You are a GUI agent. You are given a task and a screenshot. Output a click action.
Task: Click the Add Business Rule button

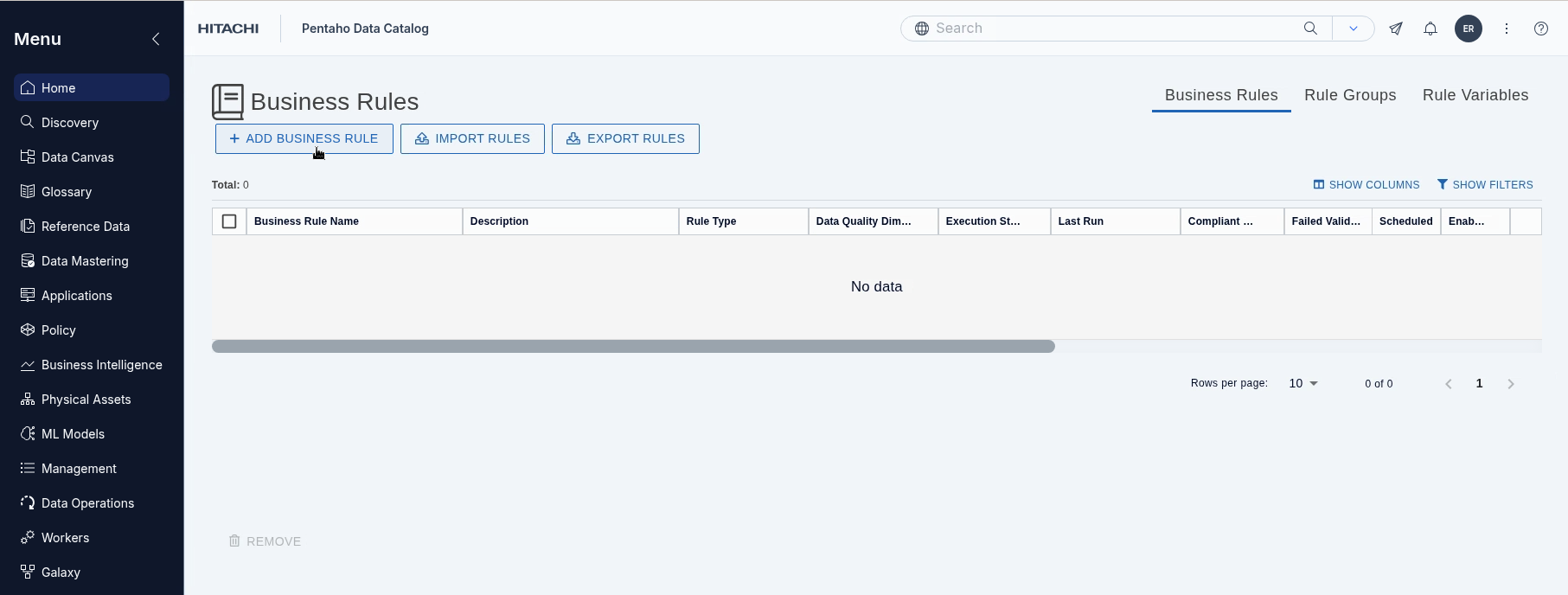tap(304, 138)
